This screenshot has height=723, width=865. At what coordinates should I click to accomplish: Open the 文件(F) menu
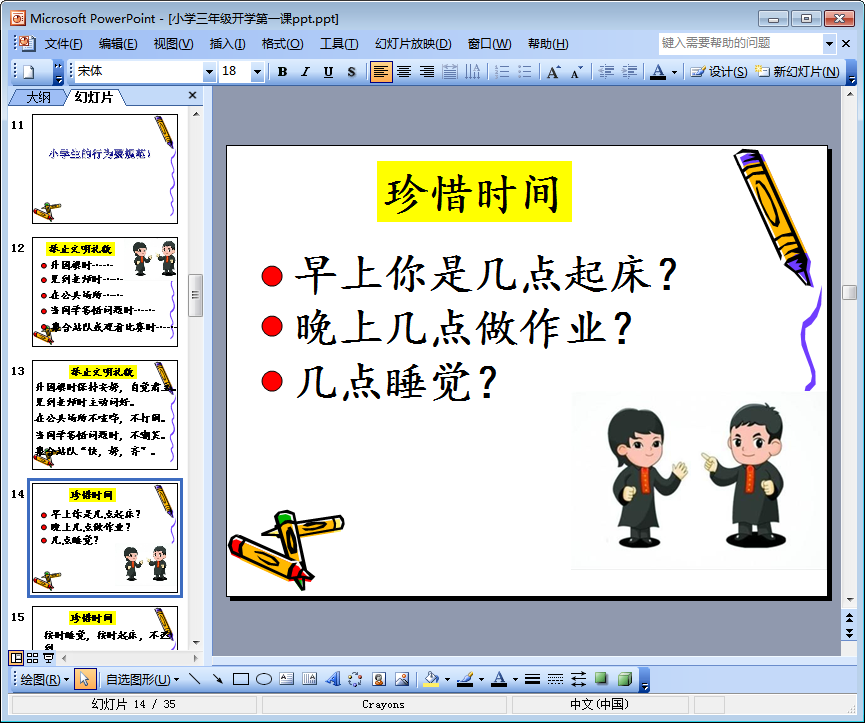63,44
